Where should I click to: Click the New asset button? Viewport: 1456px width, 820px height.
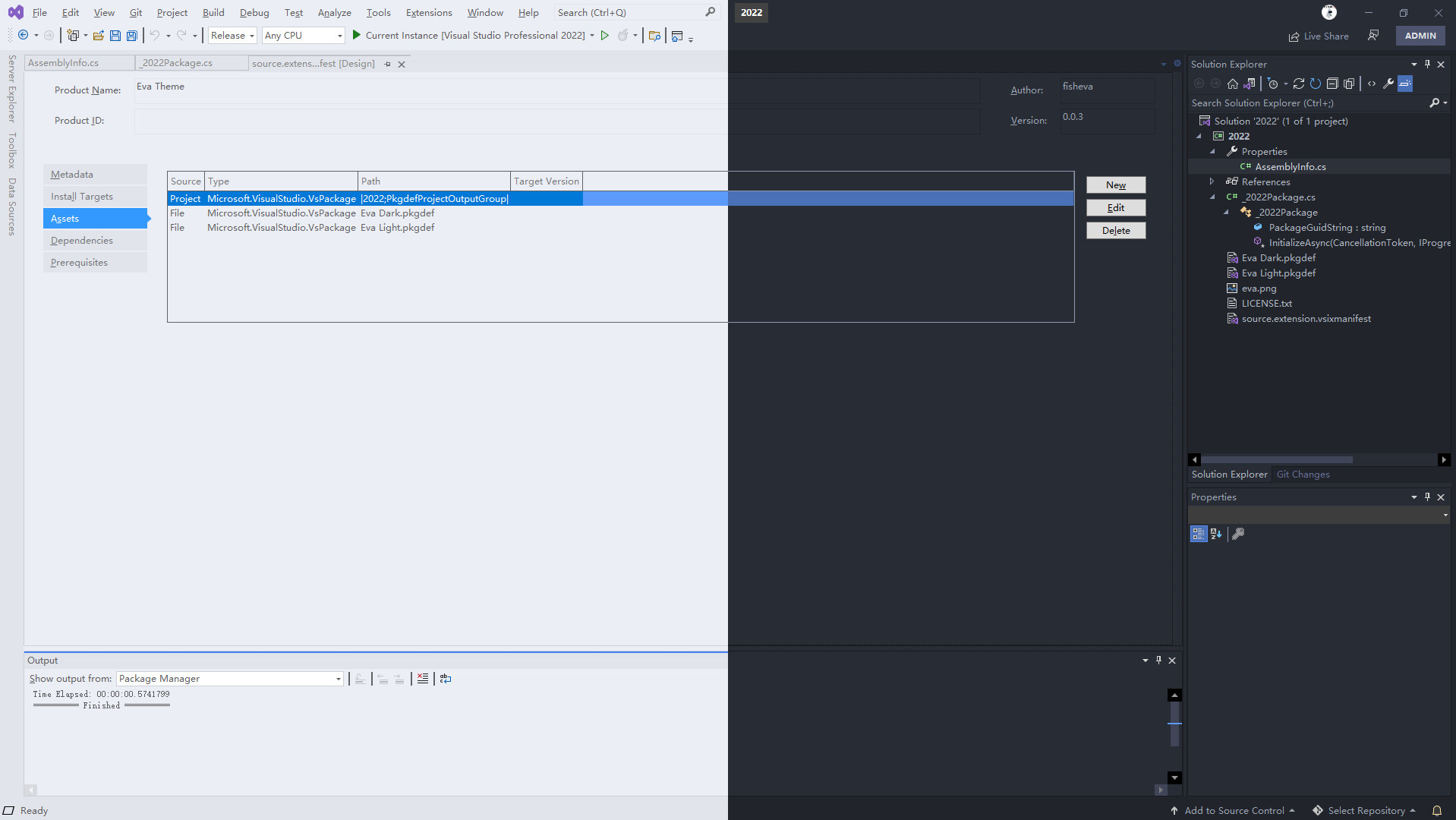(1116, 185)
